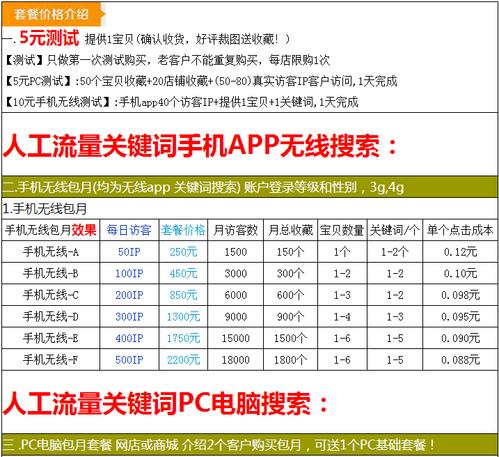Click the 【5元PC测试】 description line
Image resolution: width=499 pixels, height=457 pixels.
click(201, 81)
